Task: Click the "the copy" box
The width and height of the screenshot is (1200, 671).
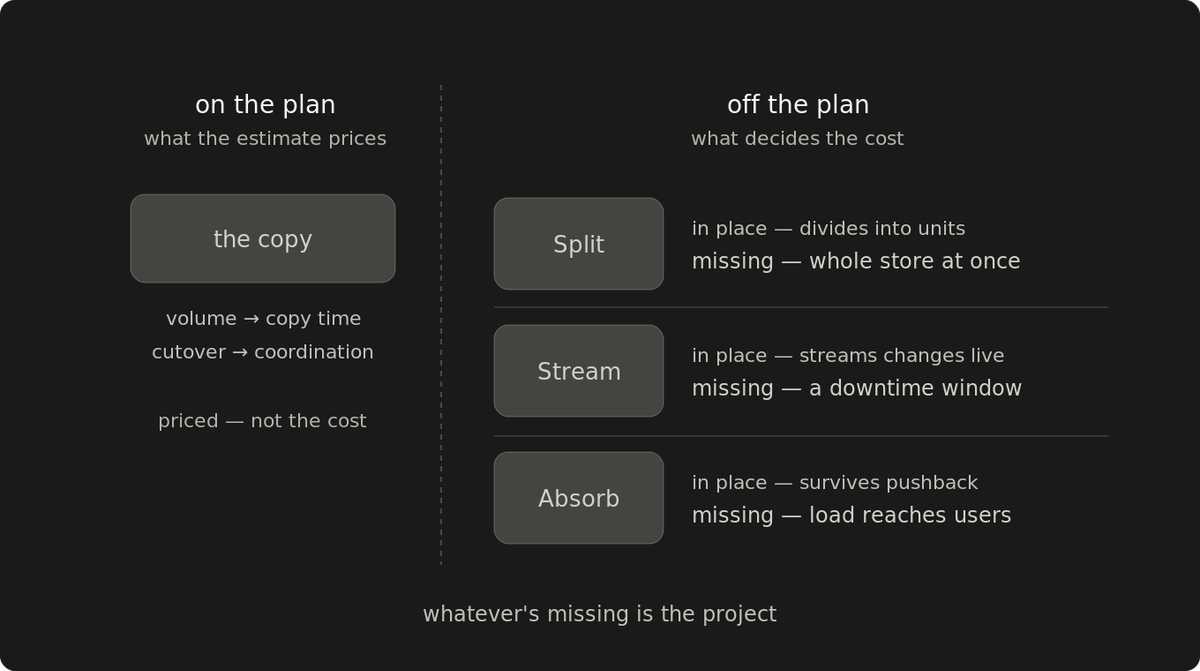Action: (263, 238)
